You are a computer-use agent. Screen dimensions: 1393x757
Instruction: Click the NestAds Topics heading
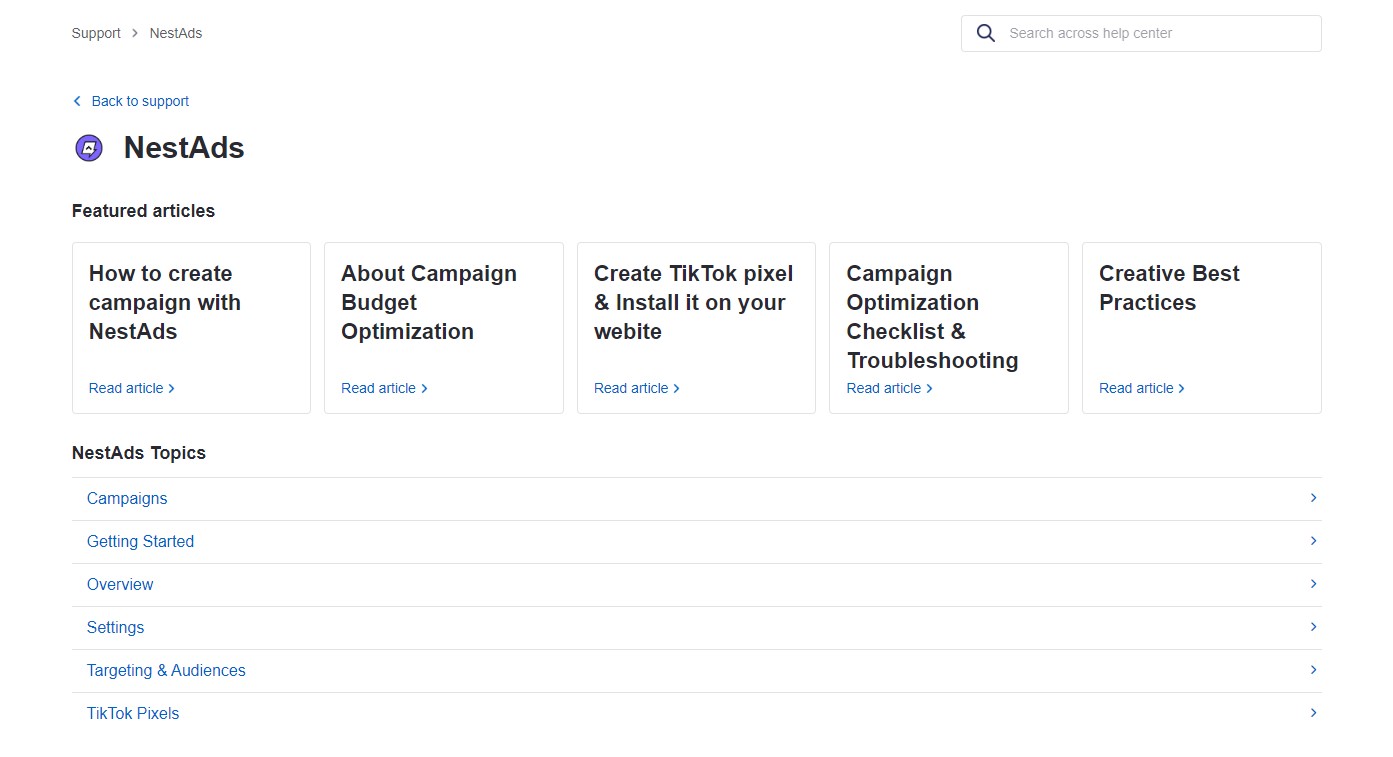click(139, 453)
